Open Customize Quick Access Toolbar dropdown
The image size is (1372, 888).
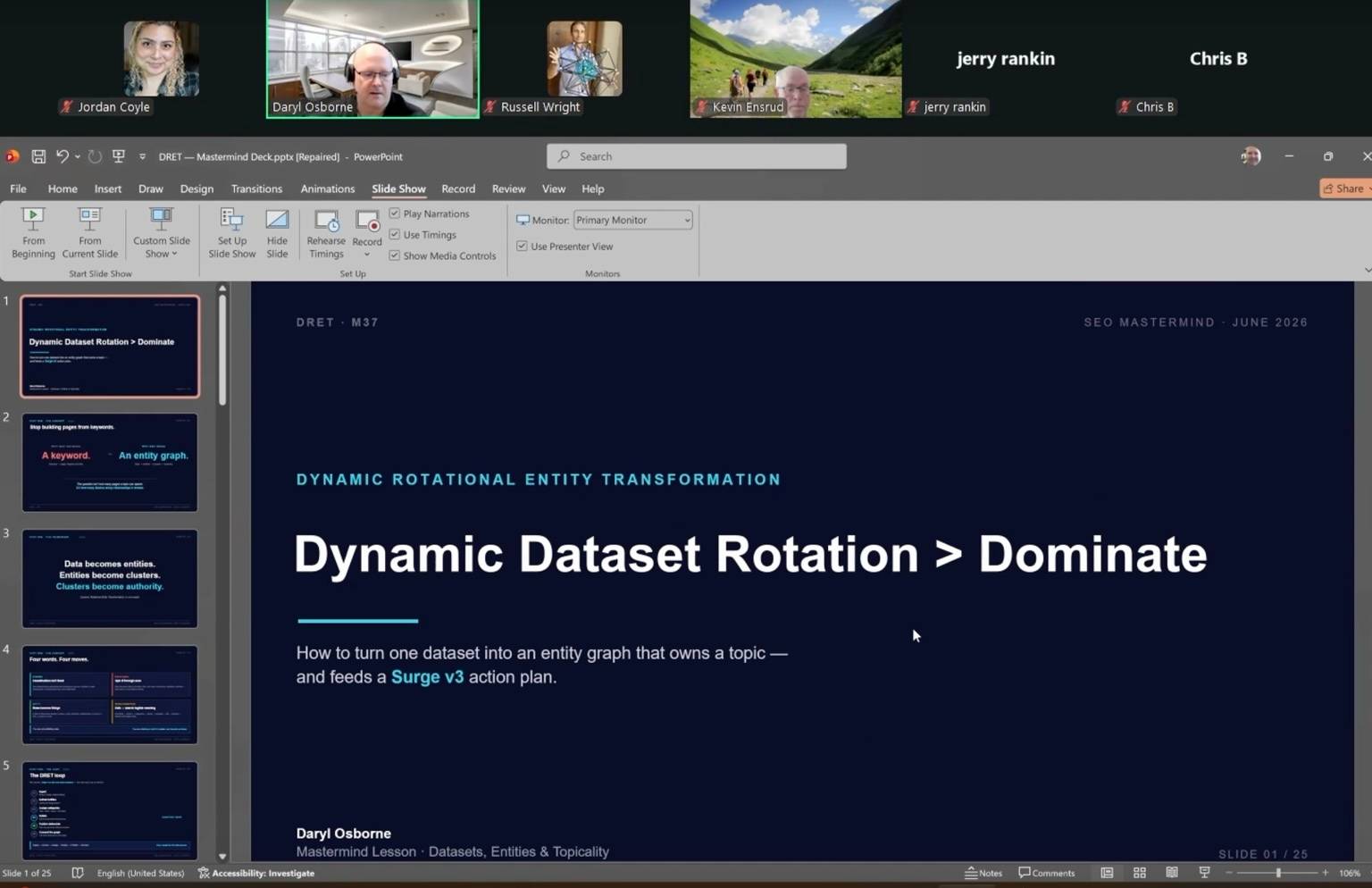tap(142, 156)
